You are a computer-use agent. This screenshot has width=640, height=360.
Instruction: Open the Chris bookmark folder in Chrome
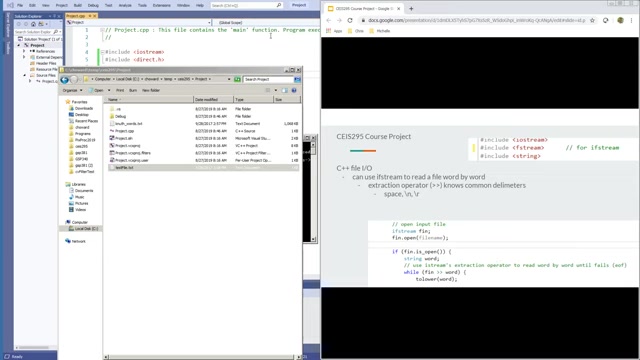click(356, 31)
